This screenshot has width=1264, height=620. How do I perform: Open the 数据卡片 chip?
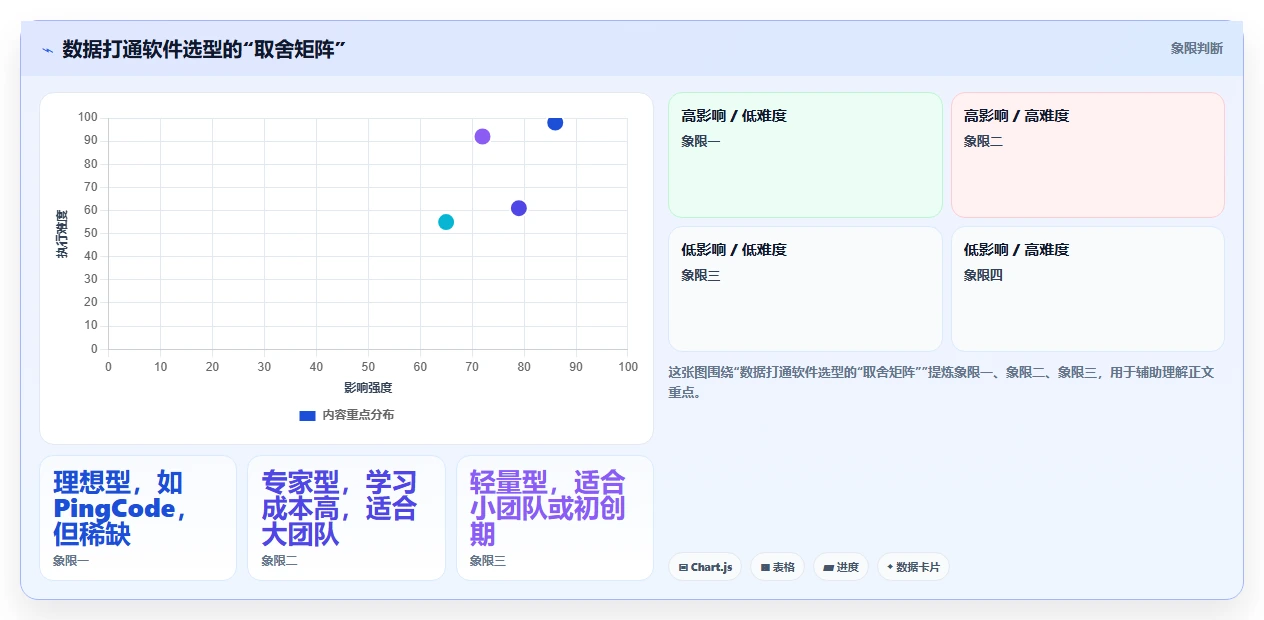[x=913, y=567]
